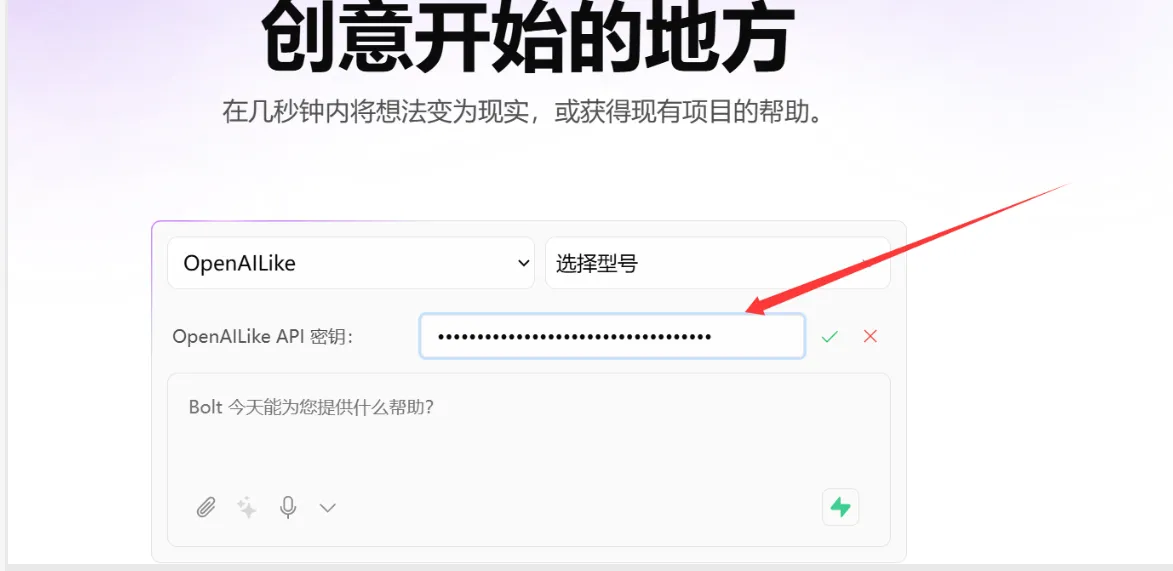Viewport: 1173px width, 571px height.
Task: Attach a file with the paperclip icon
Action: pos(206,508)
